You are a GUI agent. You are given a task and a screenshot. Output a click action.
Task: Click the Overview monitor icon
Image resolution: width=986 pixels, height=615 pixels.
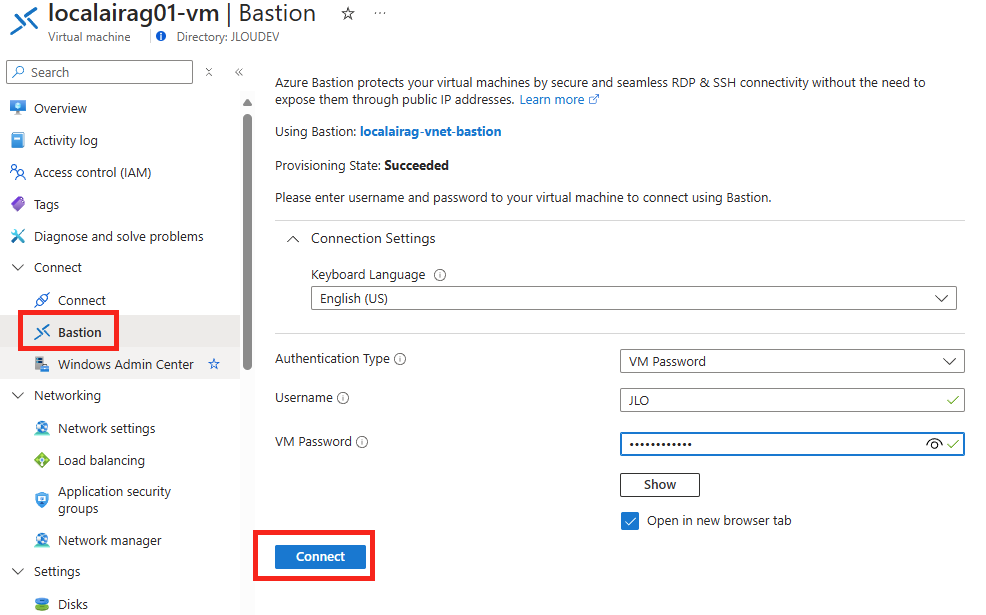(18, 108)
